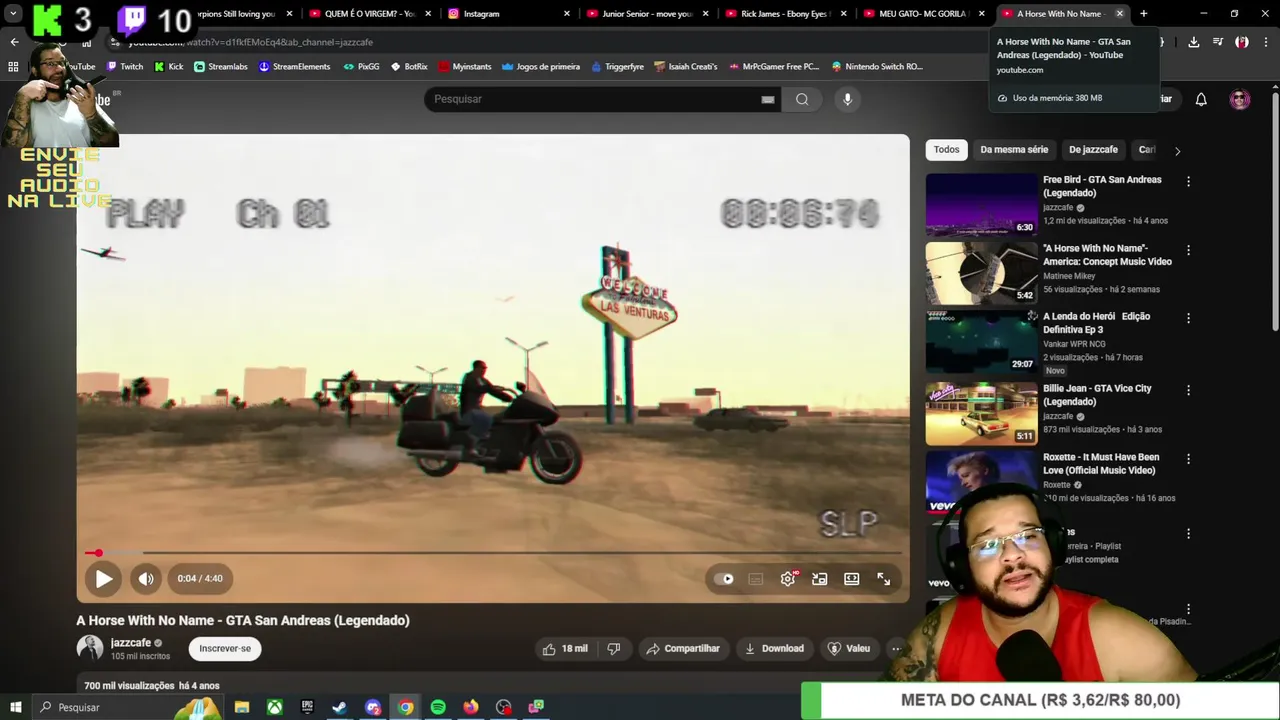Viewport: 1280px width, 720px height.
Task: Open Xbox app from the taskbar
Action: tap(274, 707)
